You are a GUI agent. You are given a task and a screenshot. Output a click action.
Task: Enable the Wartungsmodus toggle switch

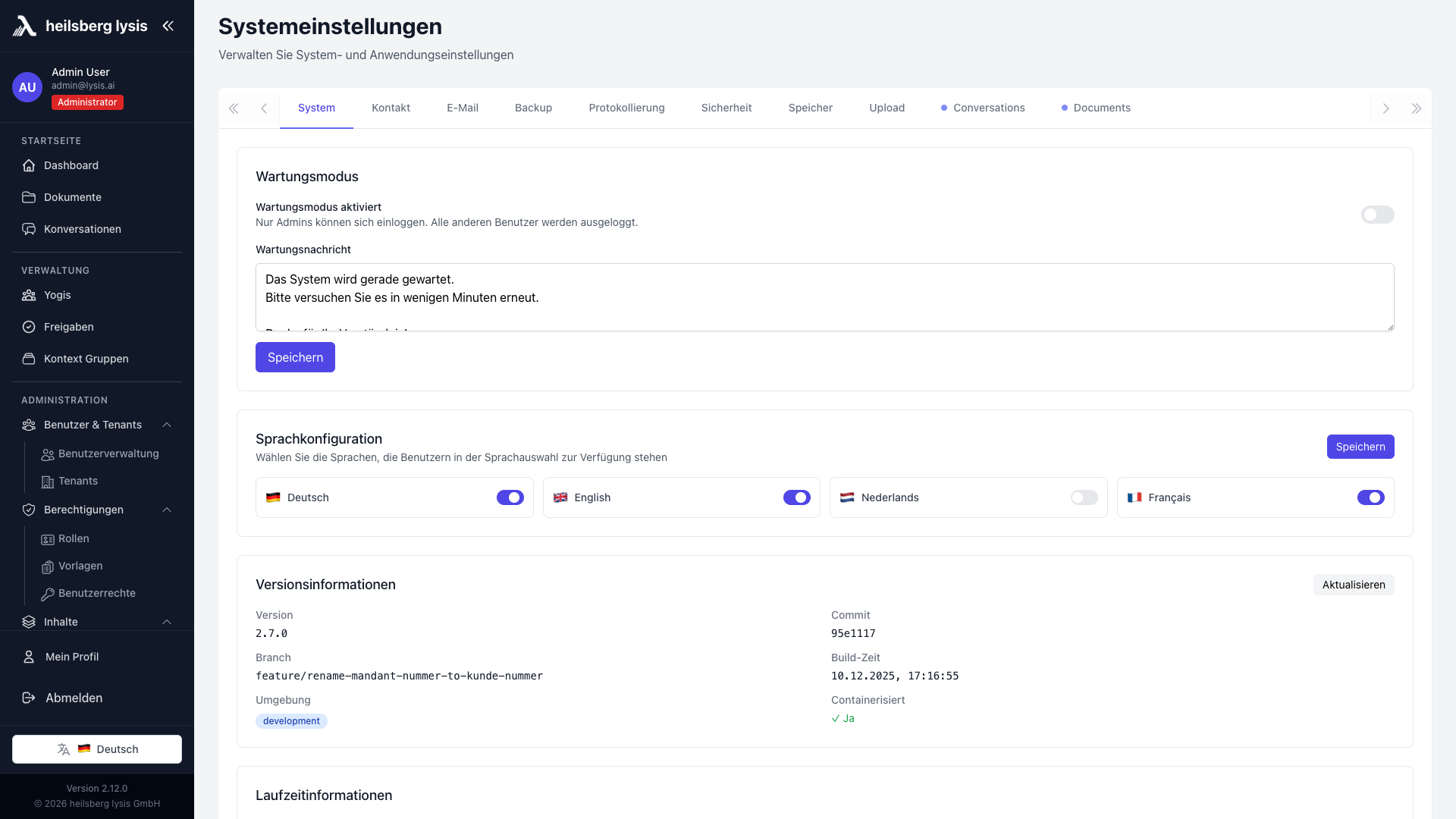click(1377, 215)
